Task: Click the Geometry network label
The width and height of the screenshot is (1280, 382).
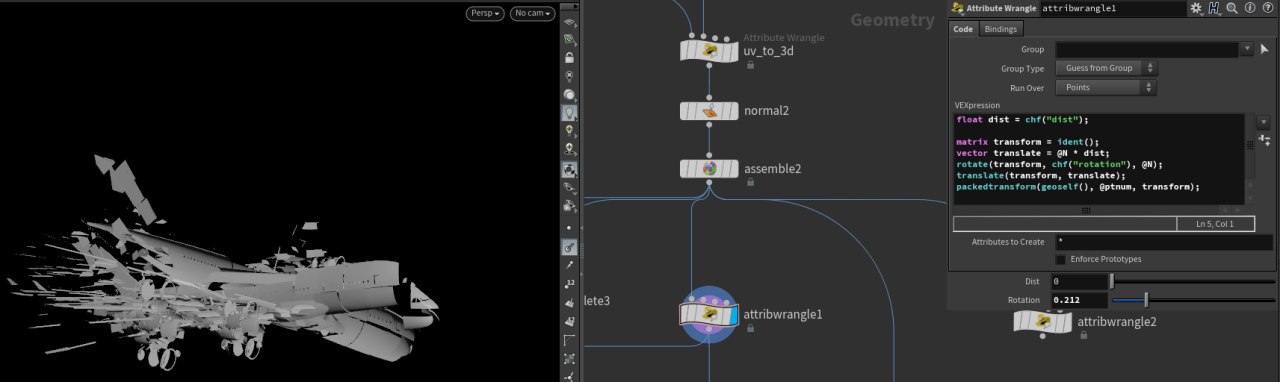Action: (x=892, y=20)
